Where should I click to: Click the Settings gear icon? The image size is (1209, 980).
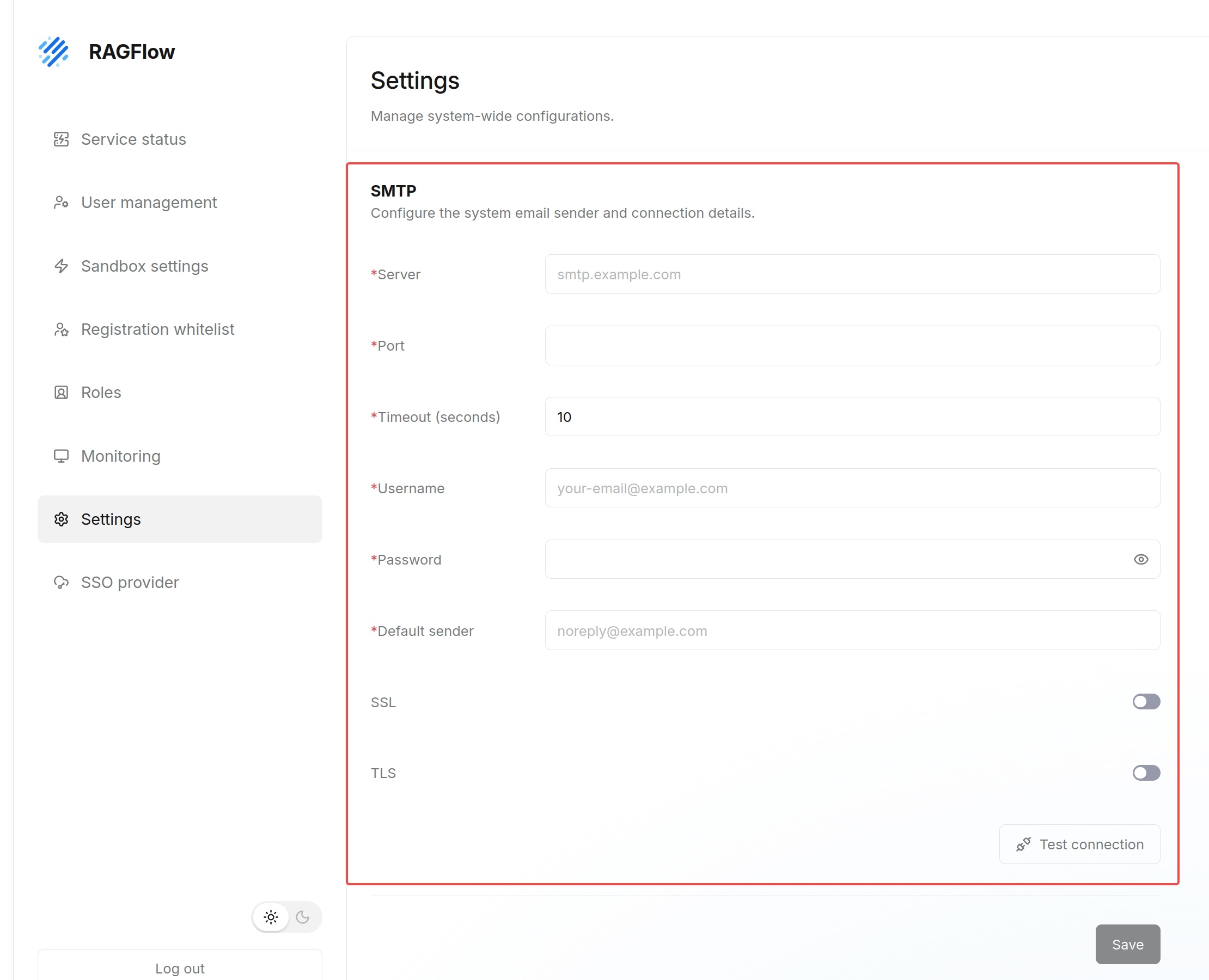tap(61, 519)
